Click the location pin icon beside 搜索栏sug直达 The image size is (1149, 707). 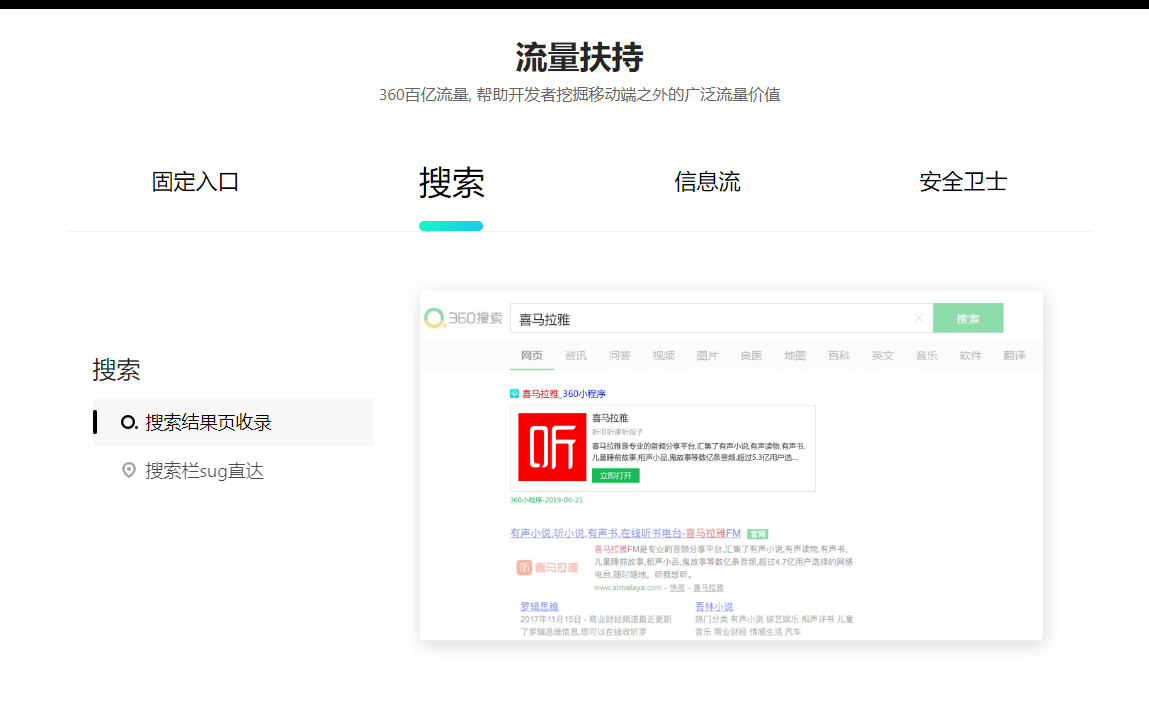click(129, 470)
